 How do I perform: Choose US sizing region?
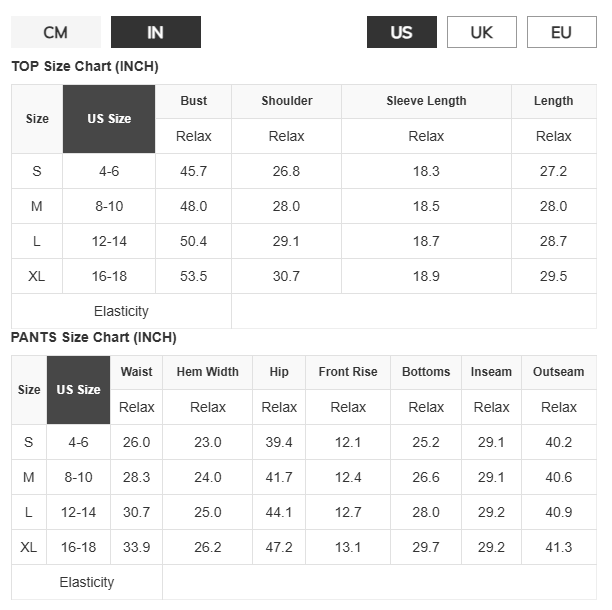click(x=402, y=32)
